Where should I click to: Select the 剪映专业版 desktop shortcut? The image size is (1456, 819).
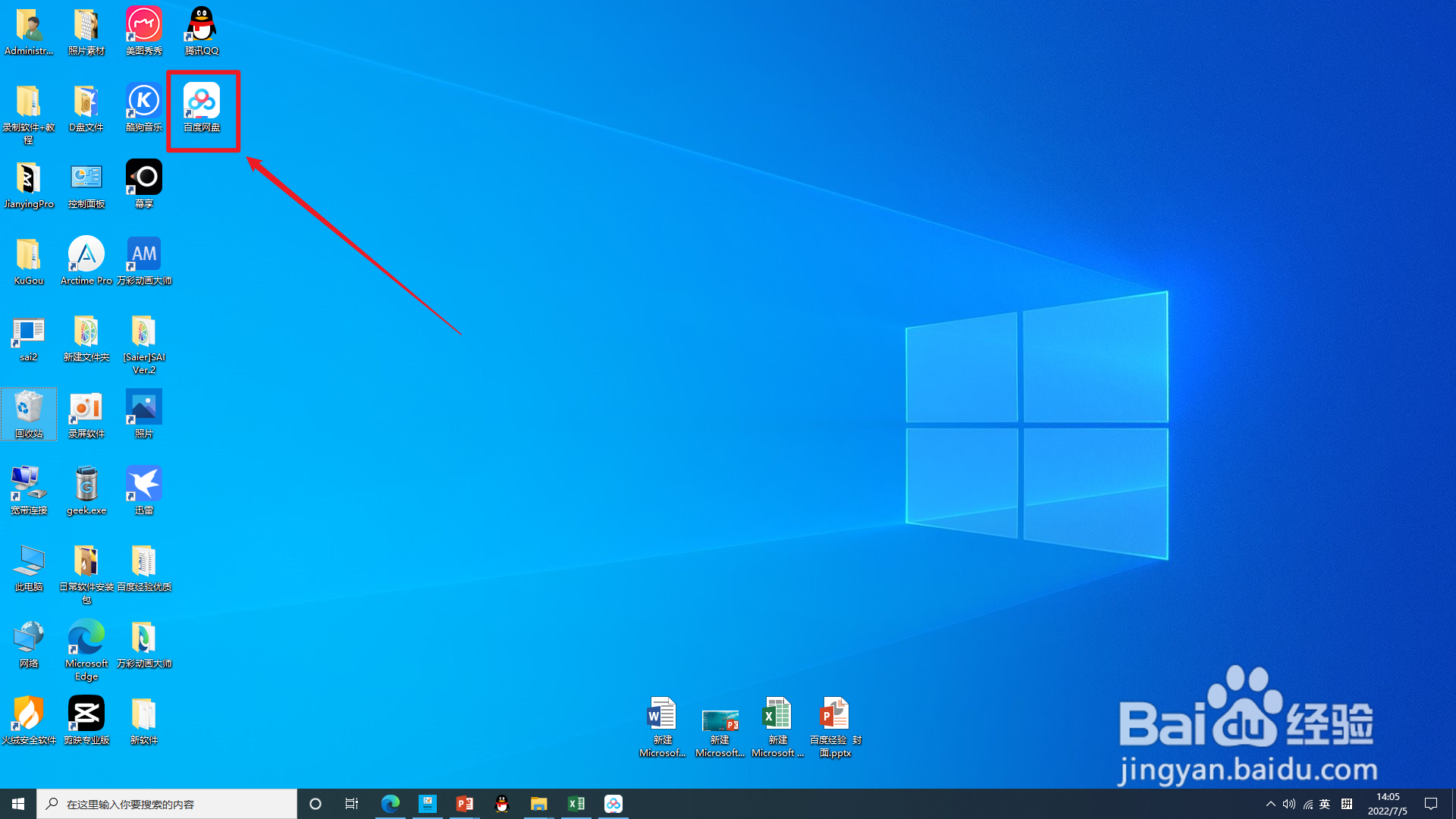86,720
